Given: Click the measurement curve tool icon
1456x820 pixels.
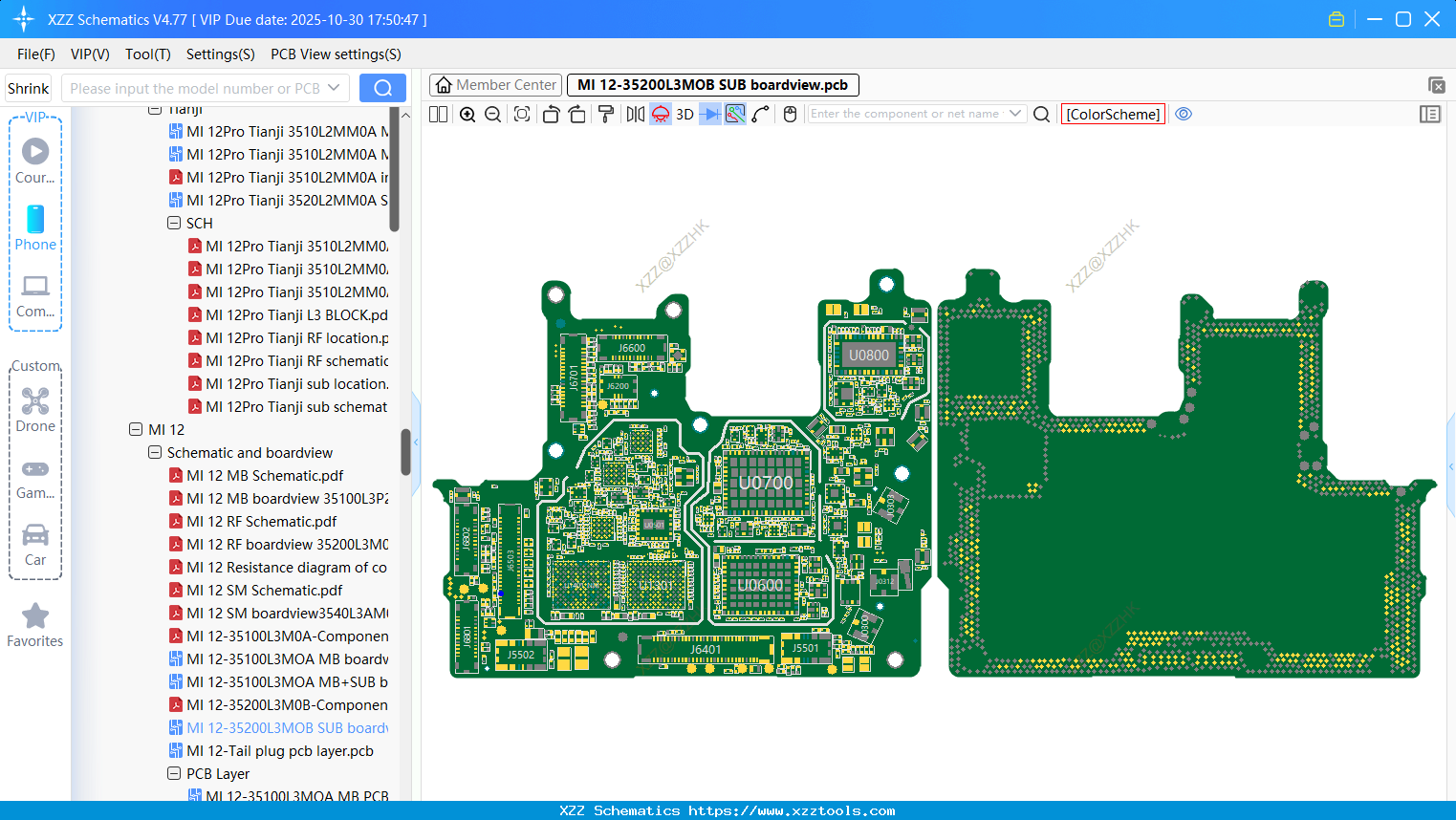Looking at the screenshot, I should (x=761, y=114).
